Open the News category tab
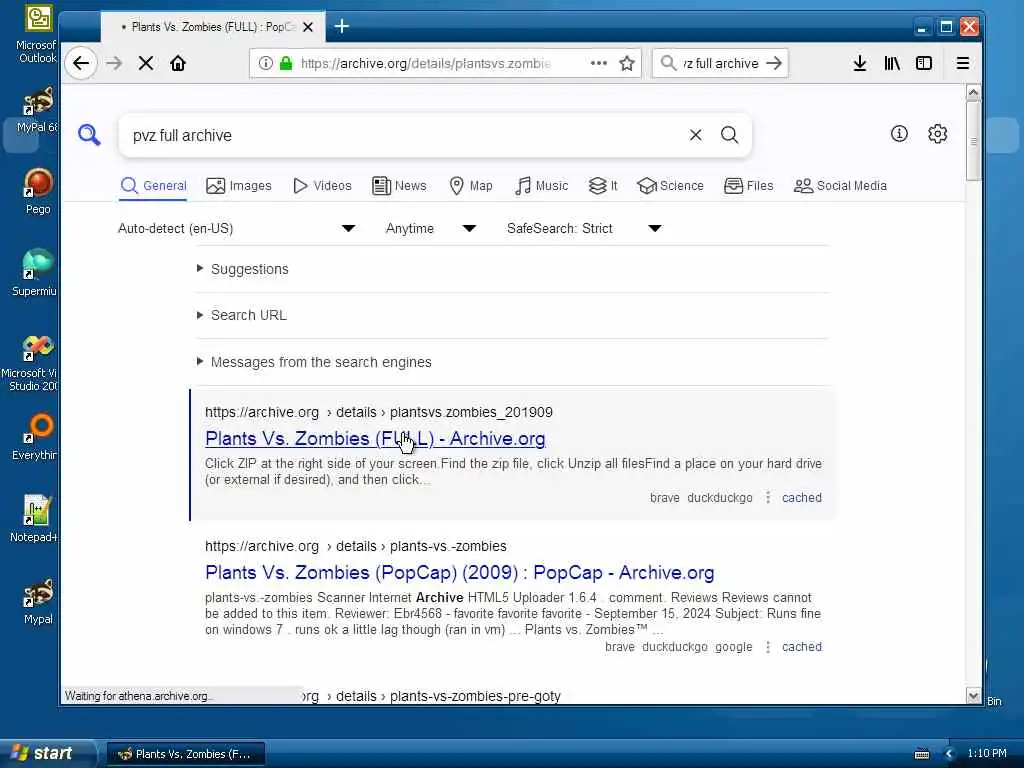 (399, 185)
